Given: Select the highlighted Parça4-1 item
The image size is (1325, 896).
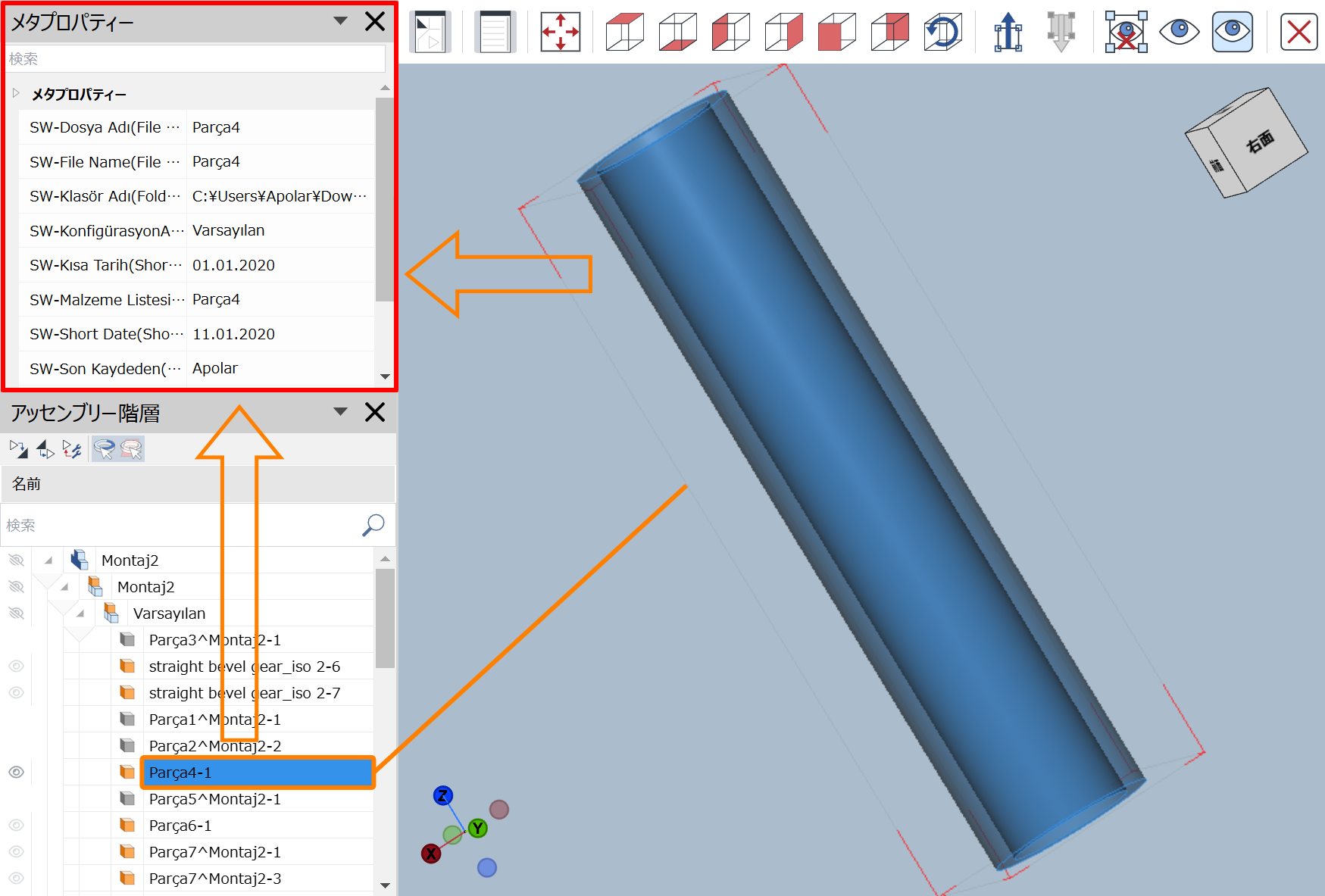Looking at the screenshot, I should coord(257,773).
